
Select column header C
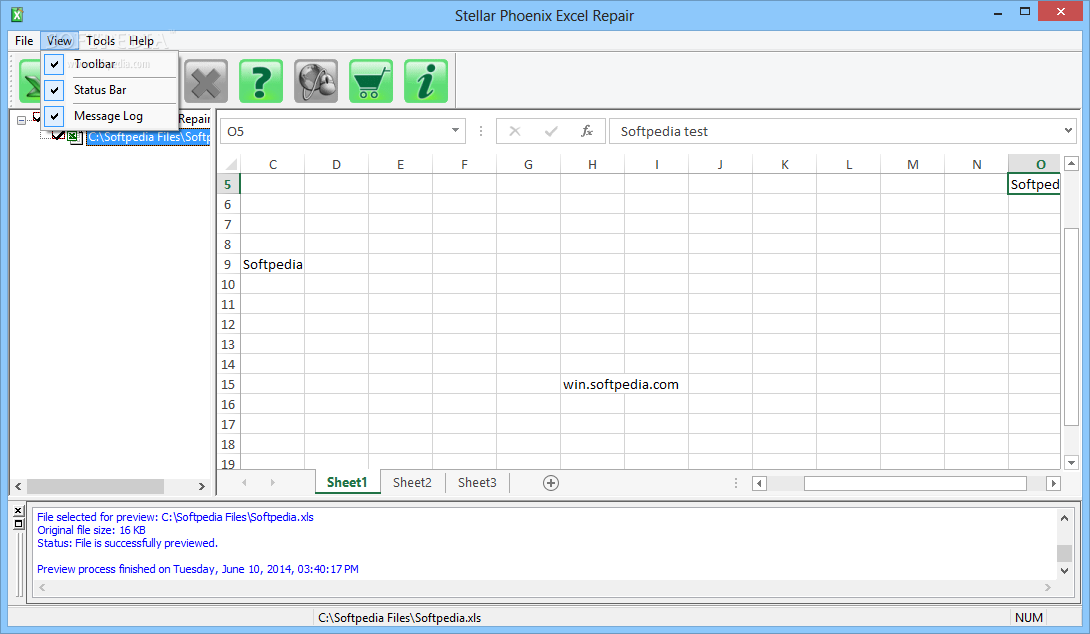pos(272,165)
